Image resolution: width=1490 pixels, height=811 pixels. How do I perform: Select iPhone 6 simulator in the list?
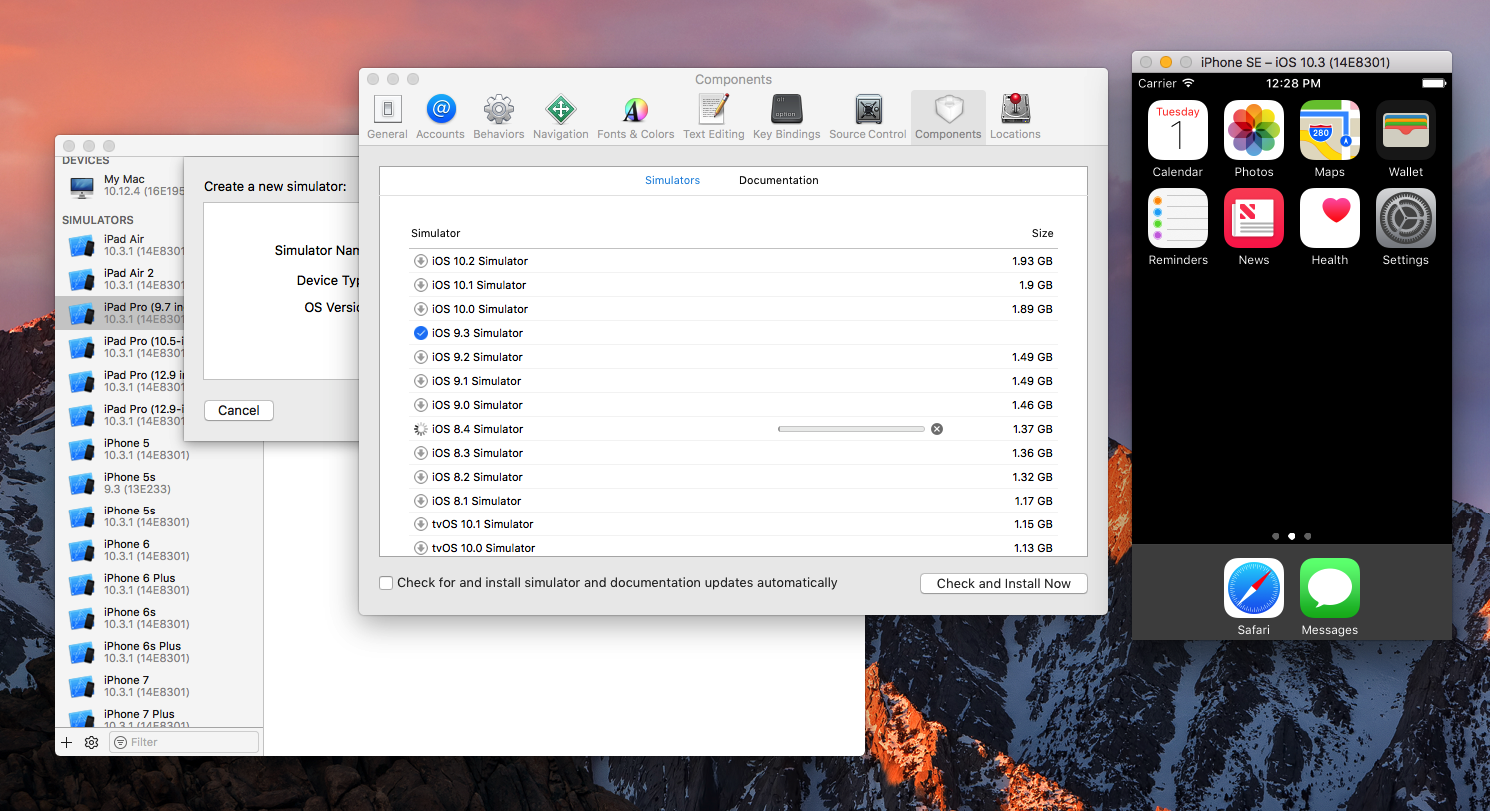pyautogui.click(x=159, y=551)
